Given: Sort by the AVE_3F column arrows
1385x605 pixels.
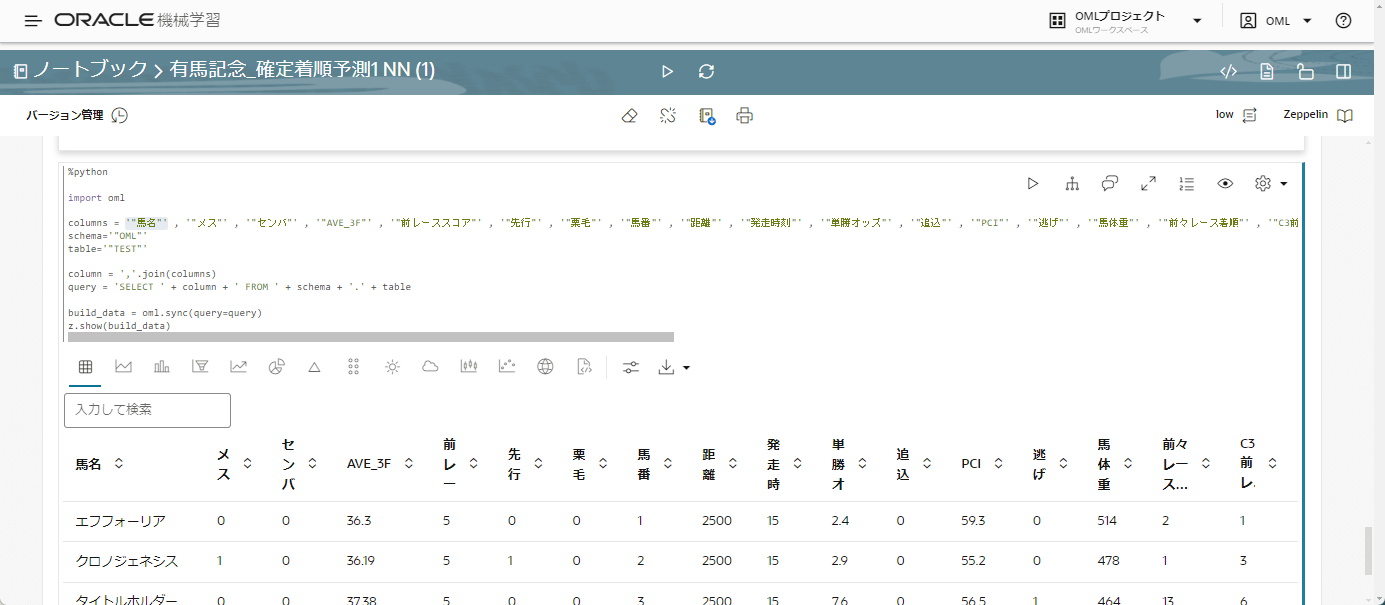Looking at the screenshot, I should pyautogui.click(x=408, y=463).
